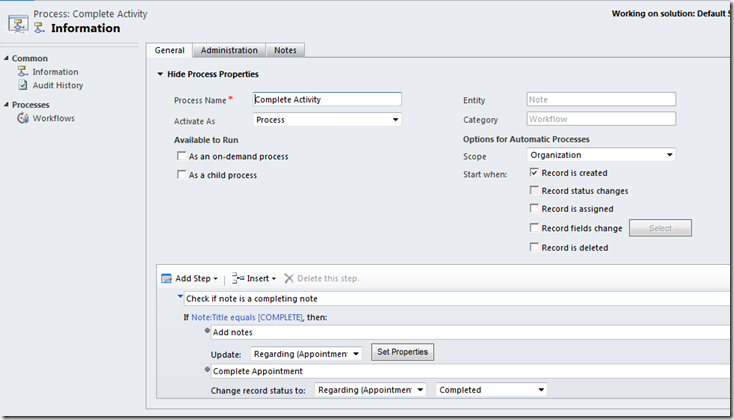Click the Workflows icon in sidebar
Viewport: 734px width, 420px height.
tap(23, 119)
